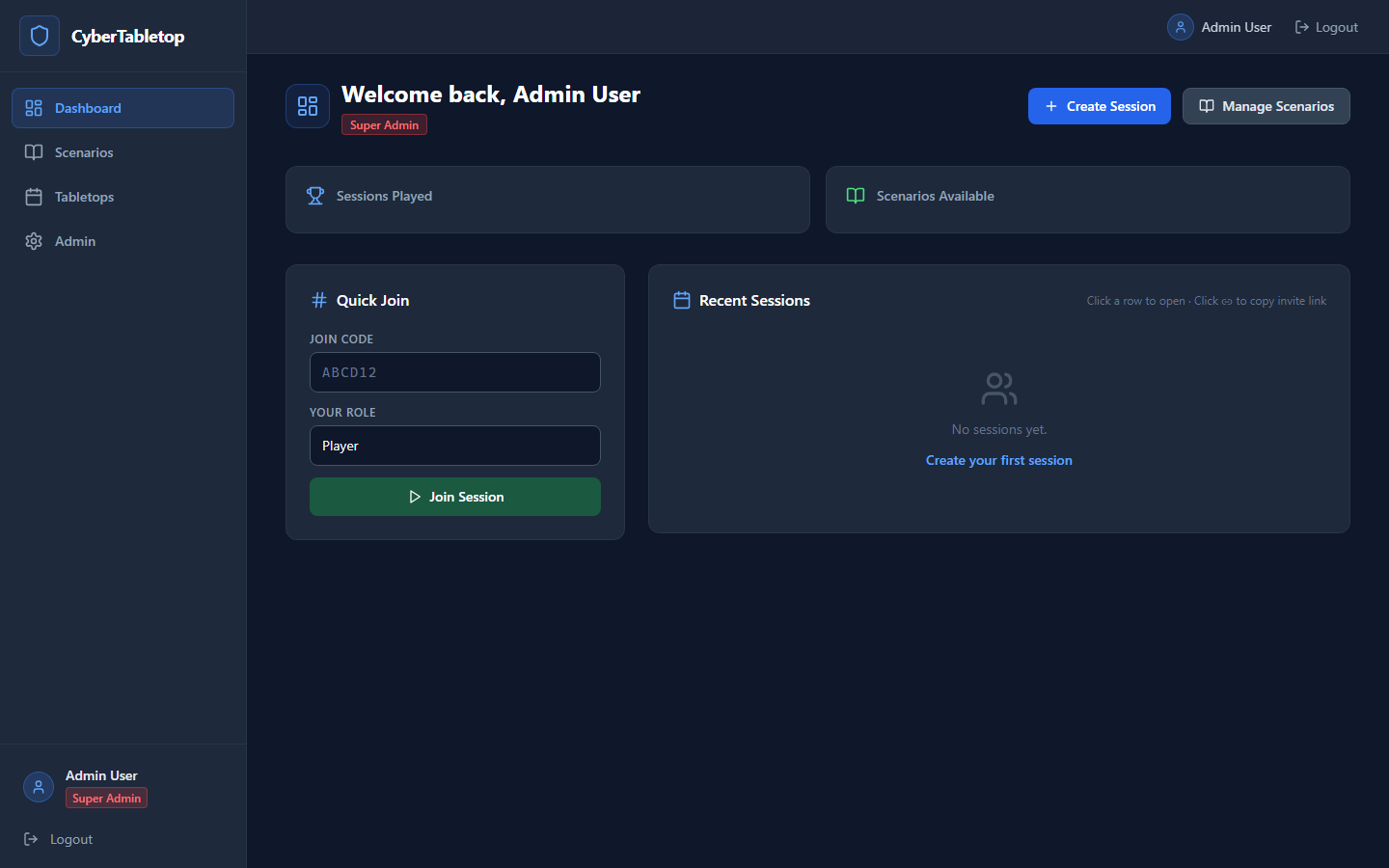Click the Sessions Played trophy icon
Screen dimensions: 1389x868
pos(315,196)
